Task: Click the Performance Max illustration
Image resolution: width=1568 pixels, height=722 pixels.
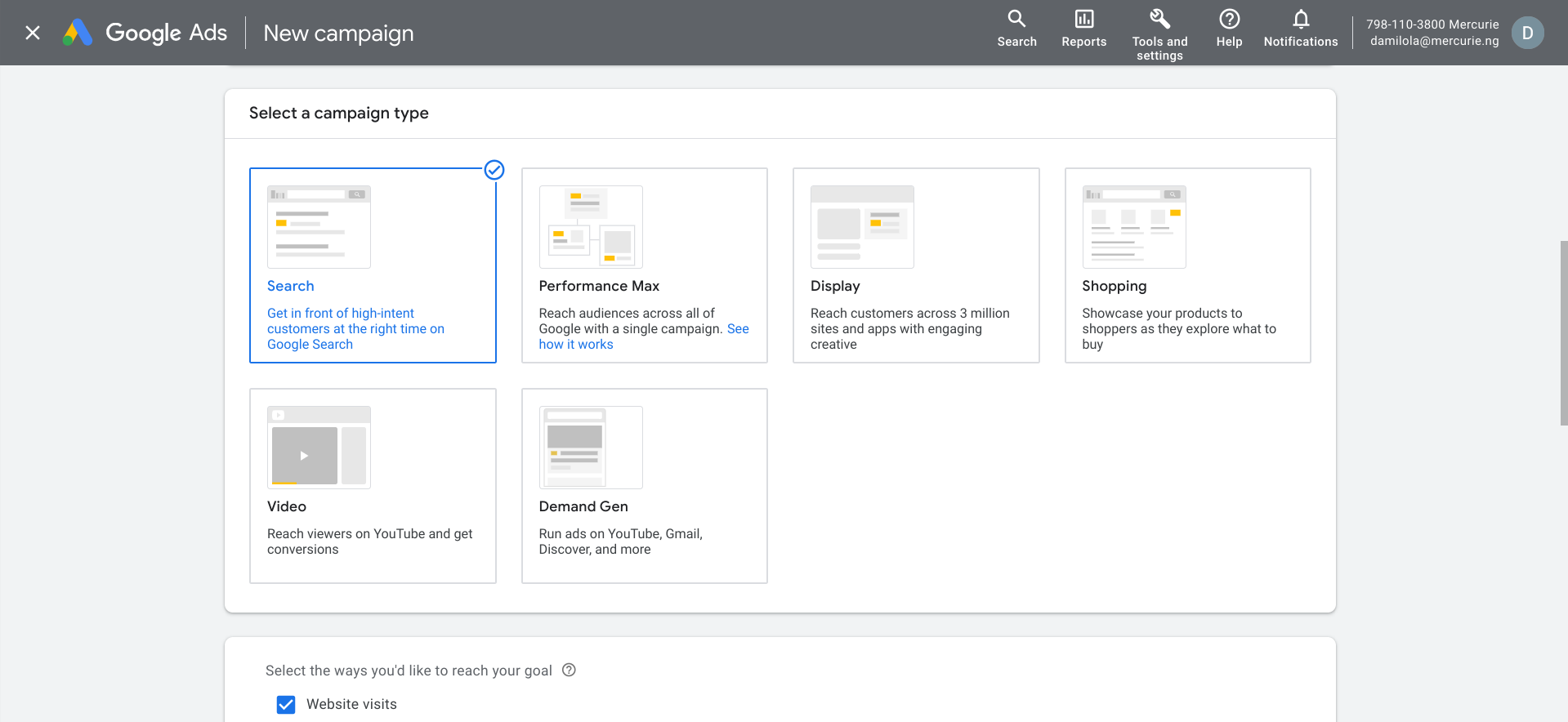Action: pos(591,227)
